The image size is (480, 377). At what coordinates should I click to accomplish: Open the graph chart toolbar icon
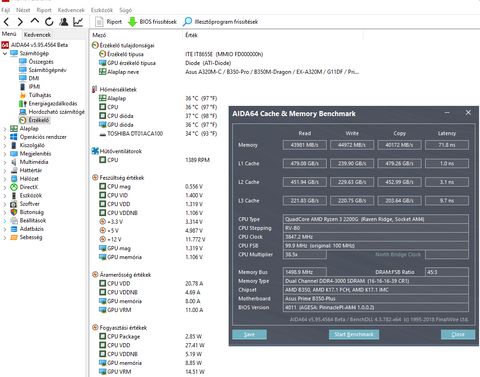[x=78, y=22]
